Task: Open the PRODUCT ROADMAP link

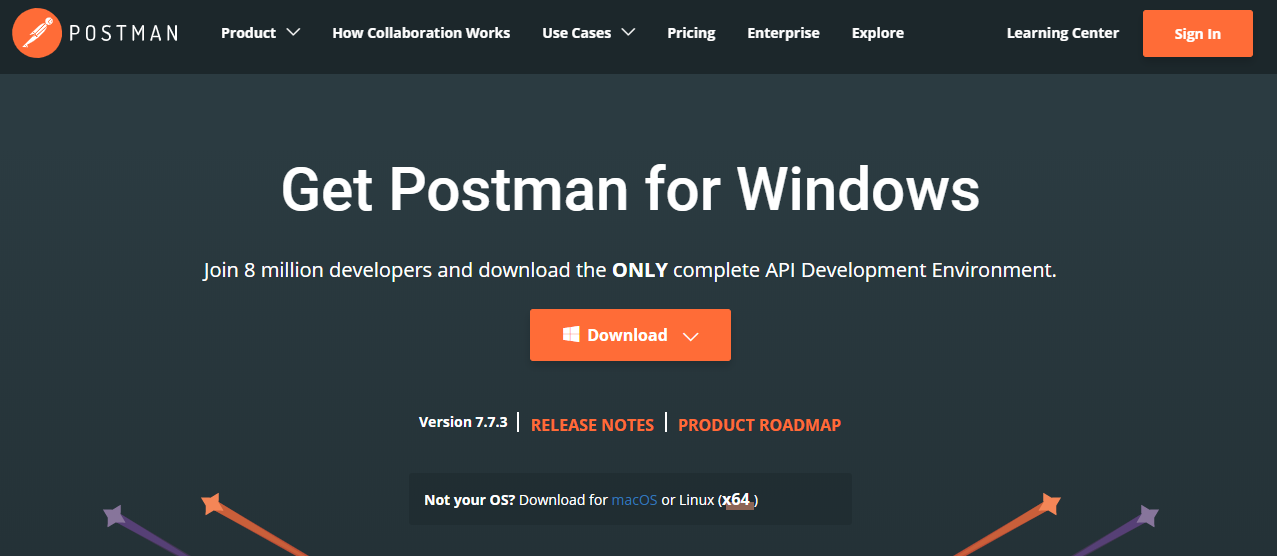Action: point(760,425)
